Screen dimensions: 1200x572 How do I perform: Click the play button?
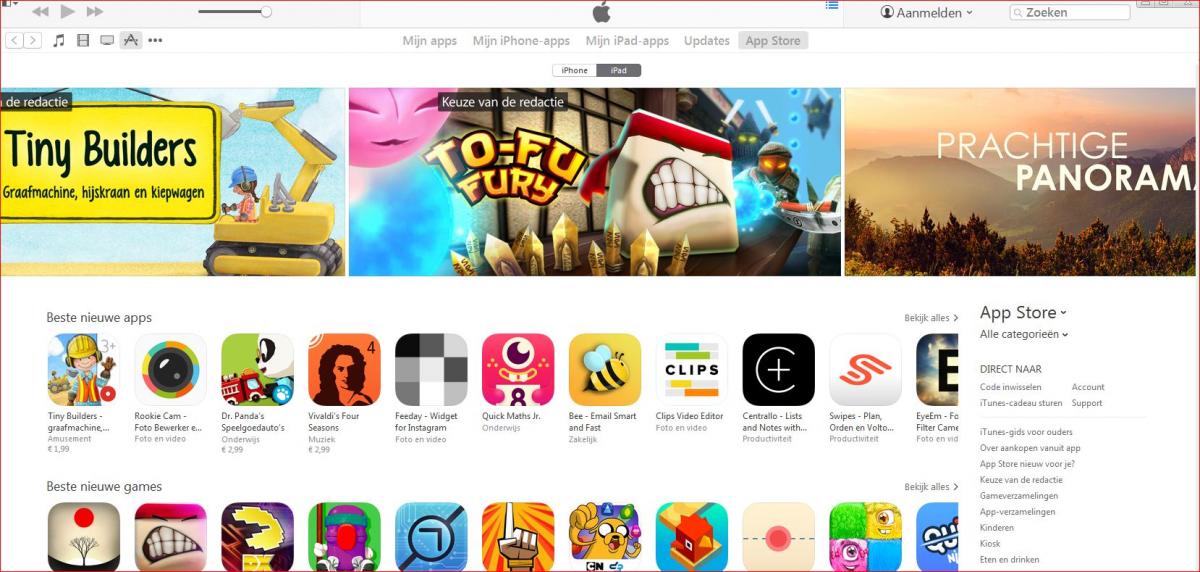click(67, 11)
